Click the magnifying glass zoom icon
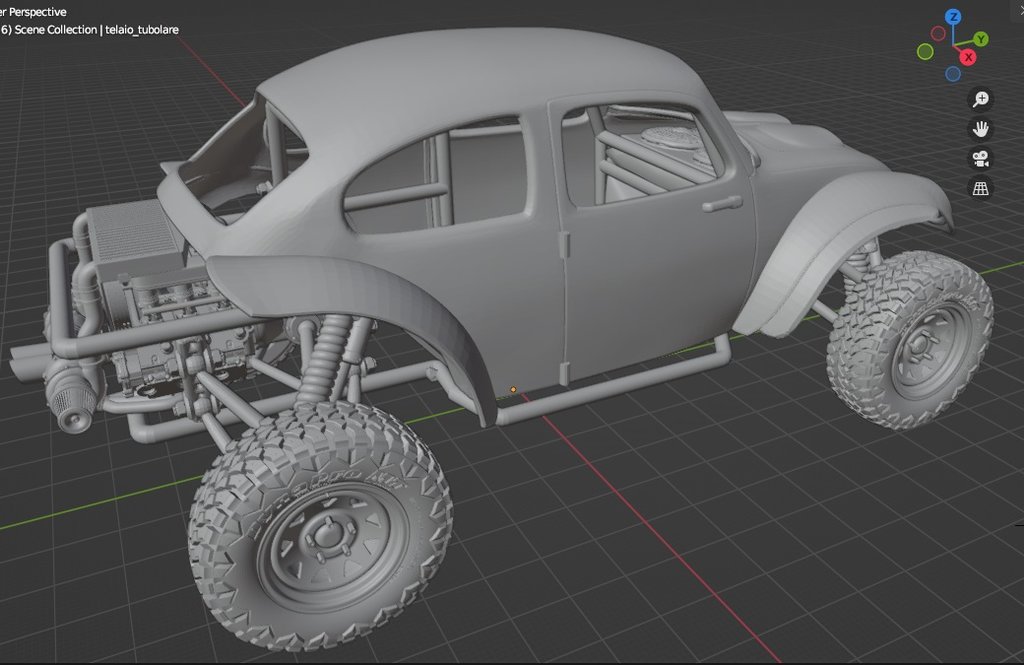Image resolution: width=1024 pixels, height=665 pixels. point(981,98)
